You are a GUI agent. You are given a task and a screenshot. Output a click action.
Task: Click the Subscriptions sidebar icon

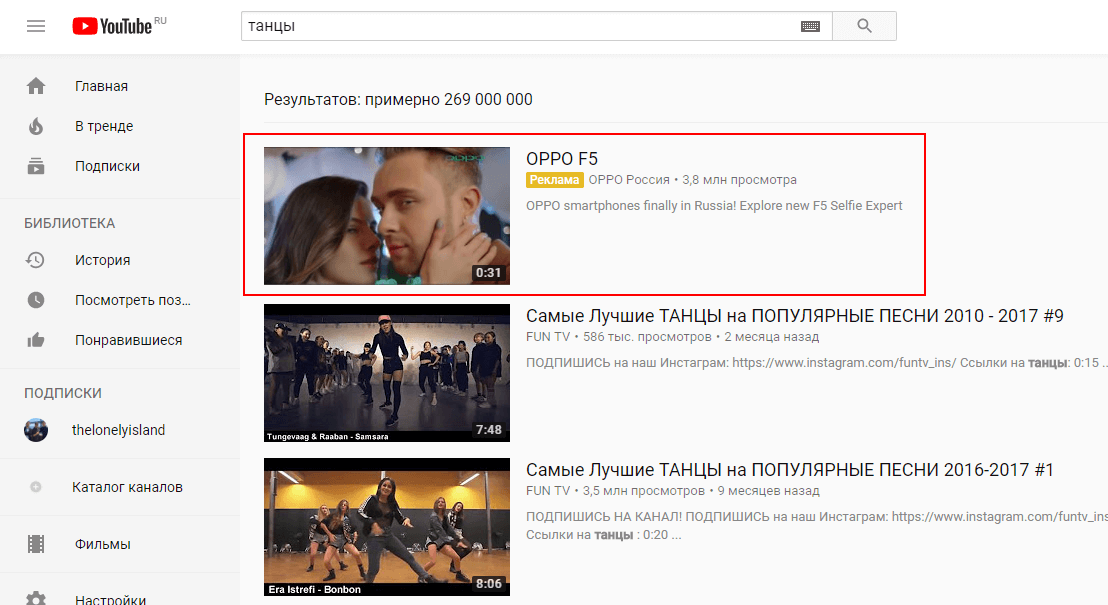click(36, 166)
